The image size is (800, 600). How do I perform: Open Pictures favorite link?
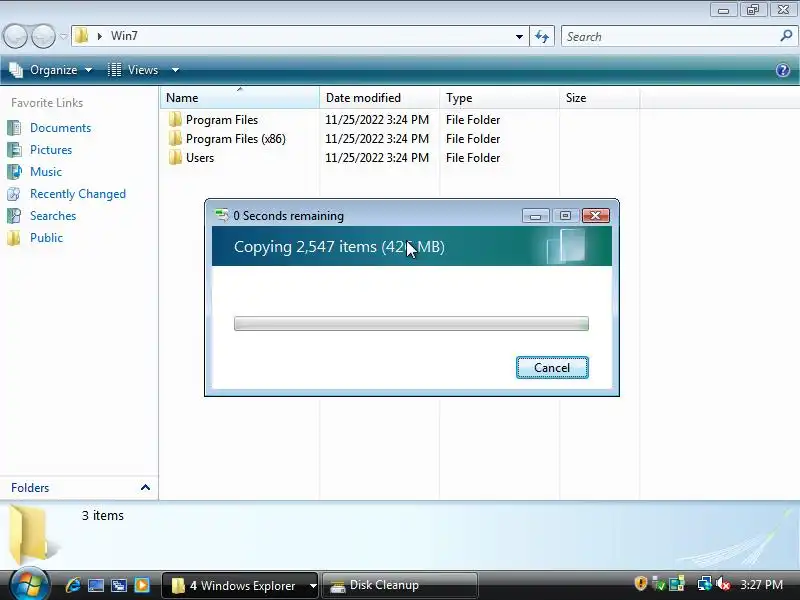(x=51, y=149)
